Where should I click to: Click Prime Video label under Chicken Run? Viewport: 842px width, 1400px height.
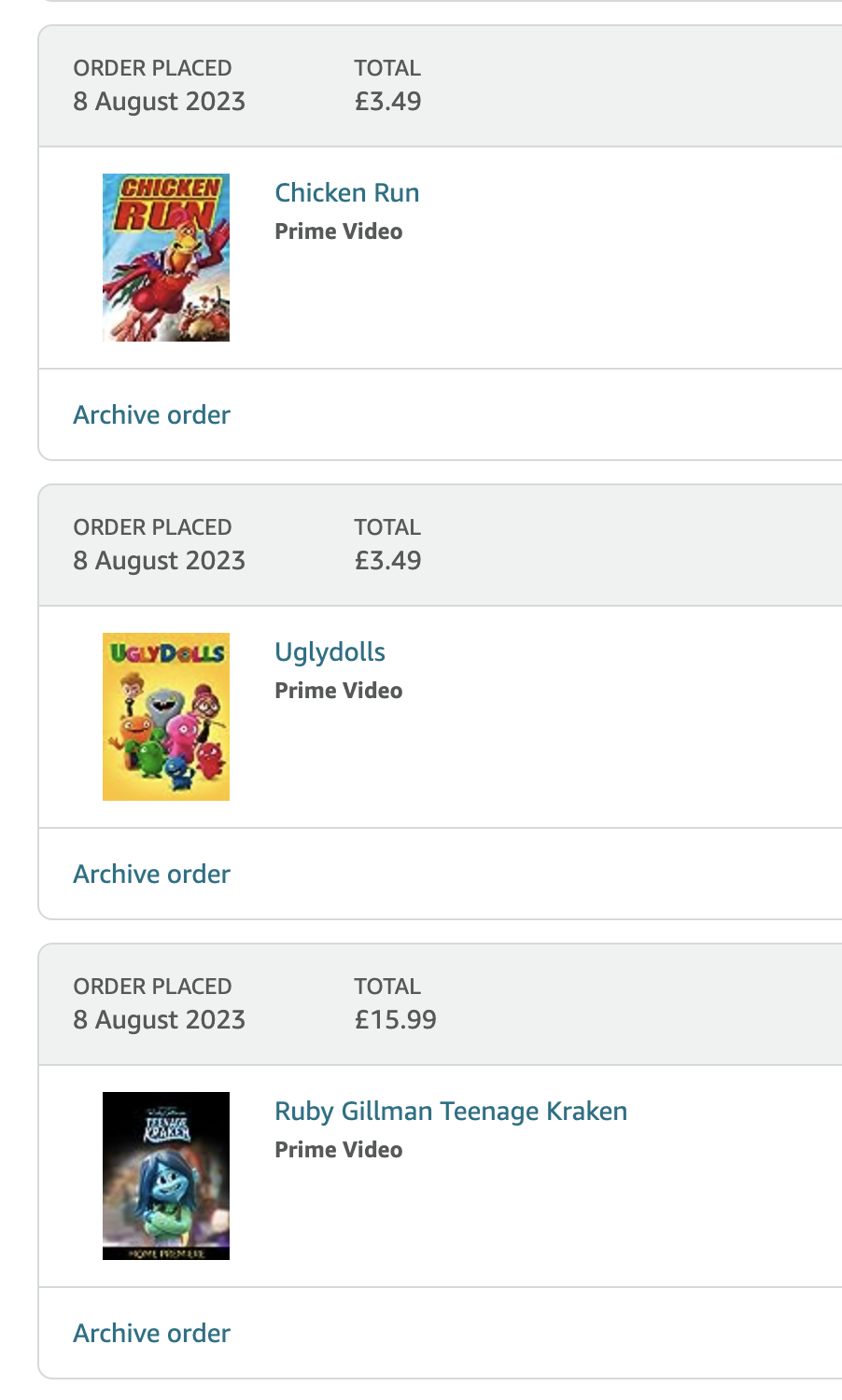point(339,231)
